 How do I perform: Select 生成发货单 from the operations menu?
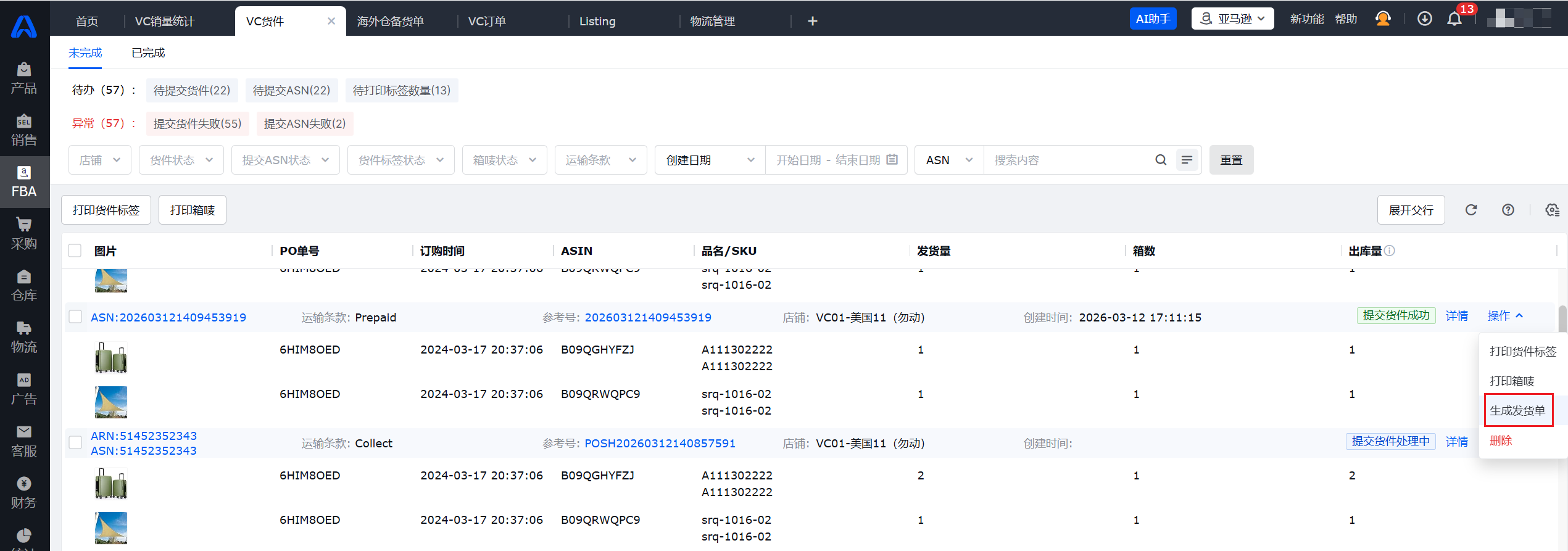1517,411
